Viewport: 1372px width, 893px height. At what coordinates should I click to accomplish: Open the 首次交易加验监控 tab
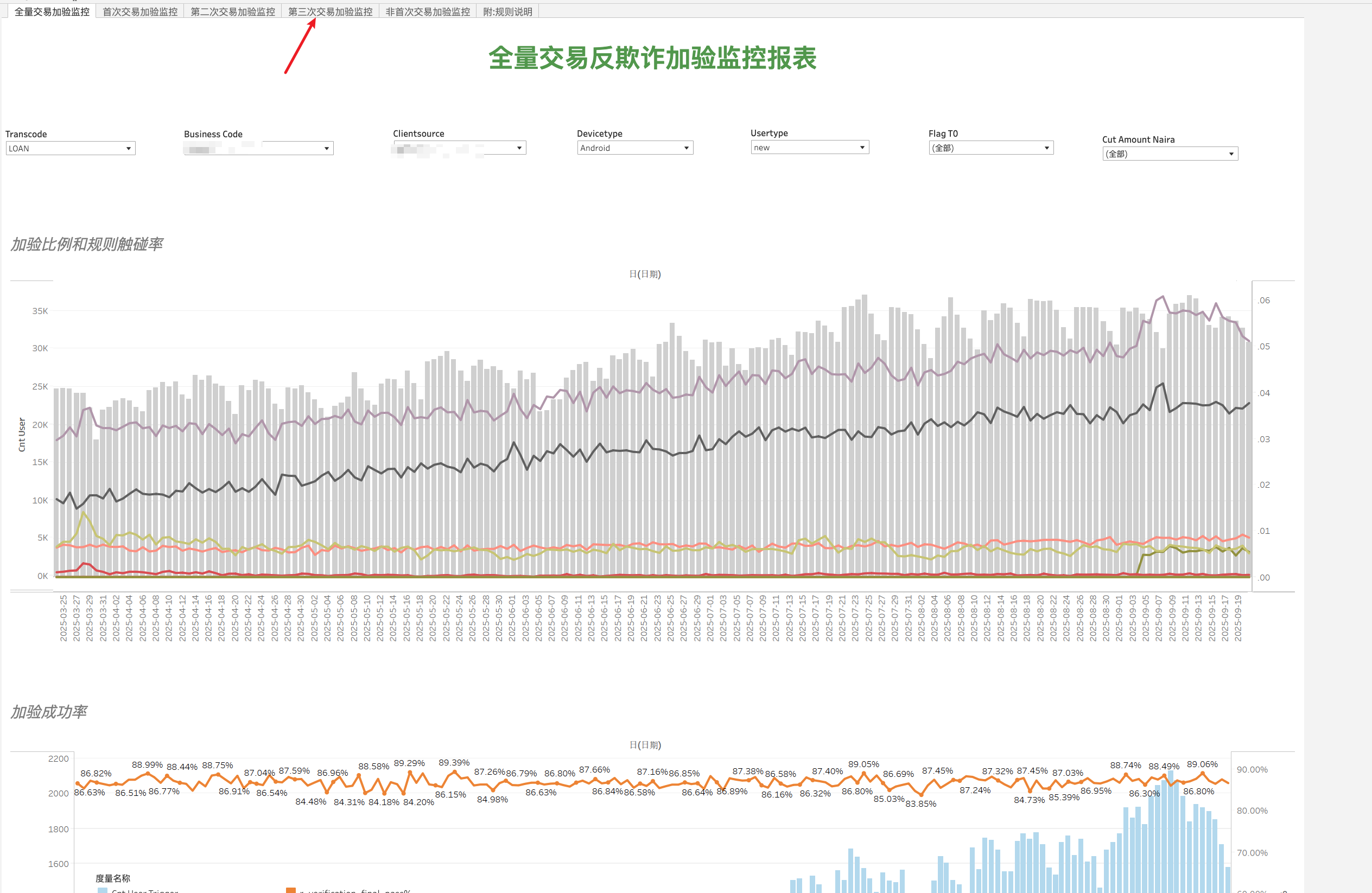(x=139, y=11)
